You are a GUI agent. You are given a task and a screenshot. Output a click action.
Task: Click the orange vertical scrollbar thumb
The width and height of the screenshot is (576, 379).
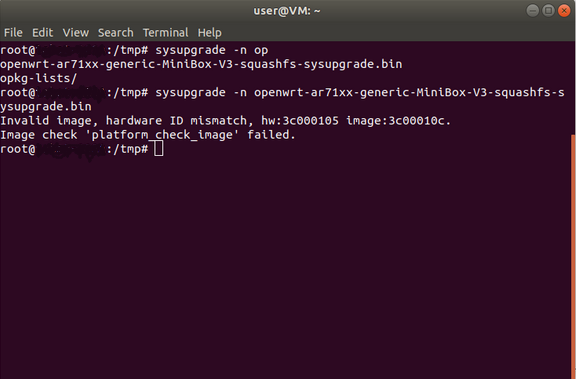574,257
